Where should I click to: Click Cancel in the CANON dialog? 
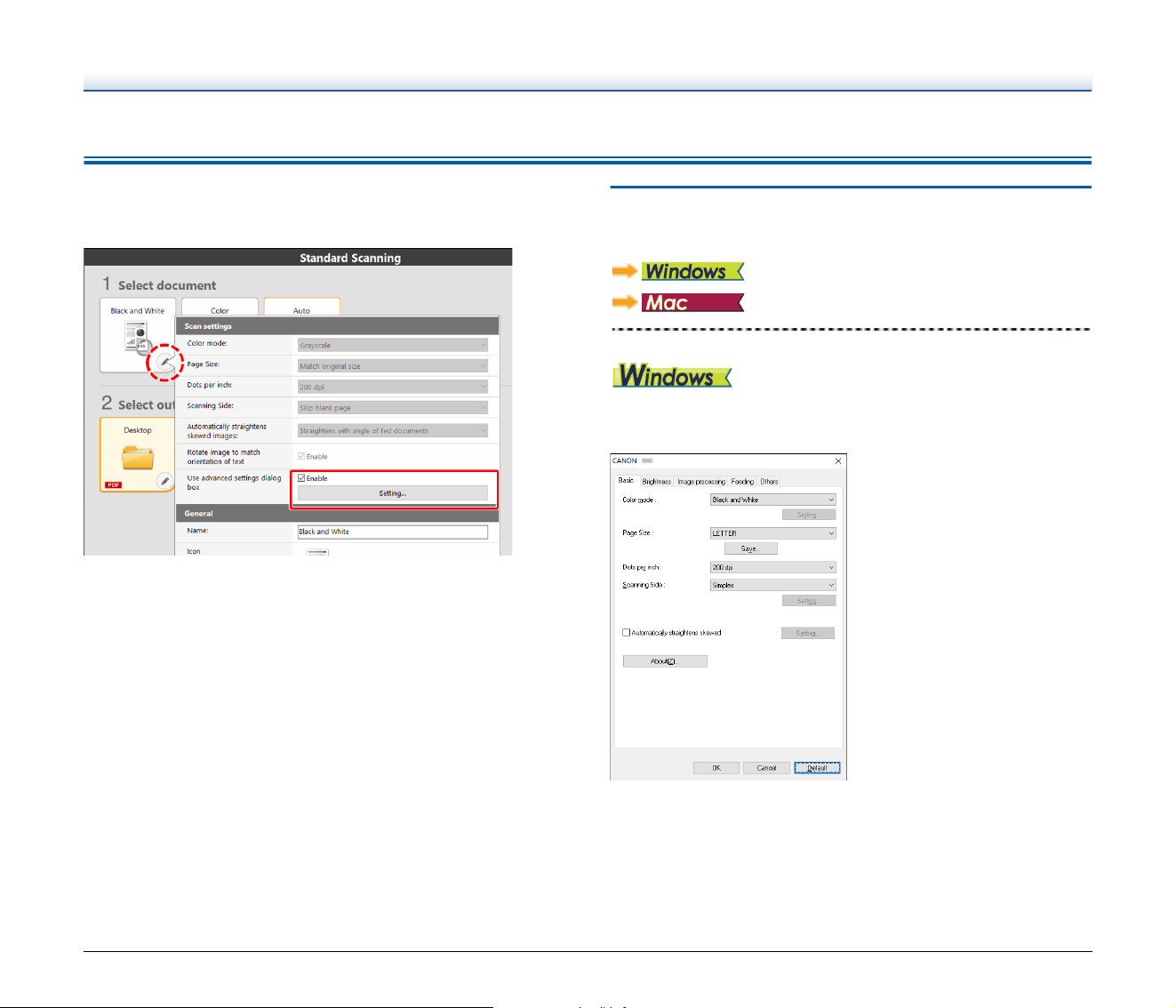point(766,768)
